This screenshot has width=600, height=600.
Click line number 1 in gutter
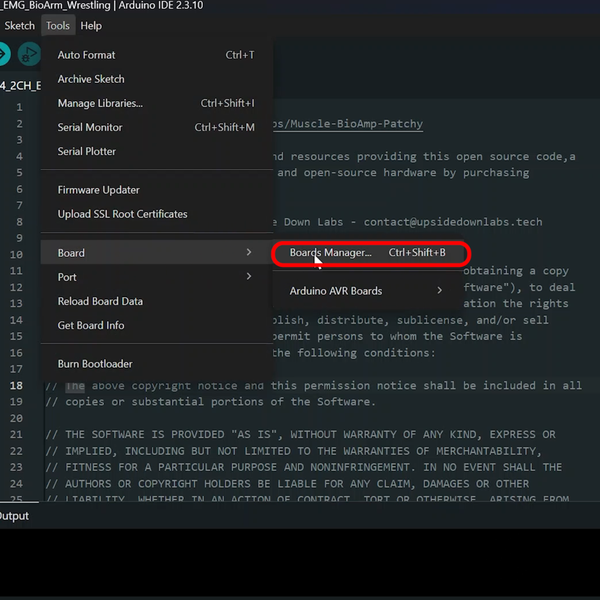pos(19,108)
